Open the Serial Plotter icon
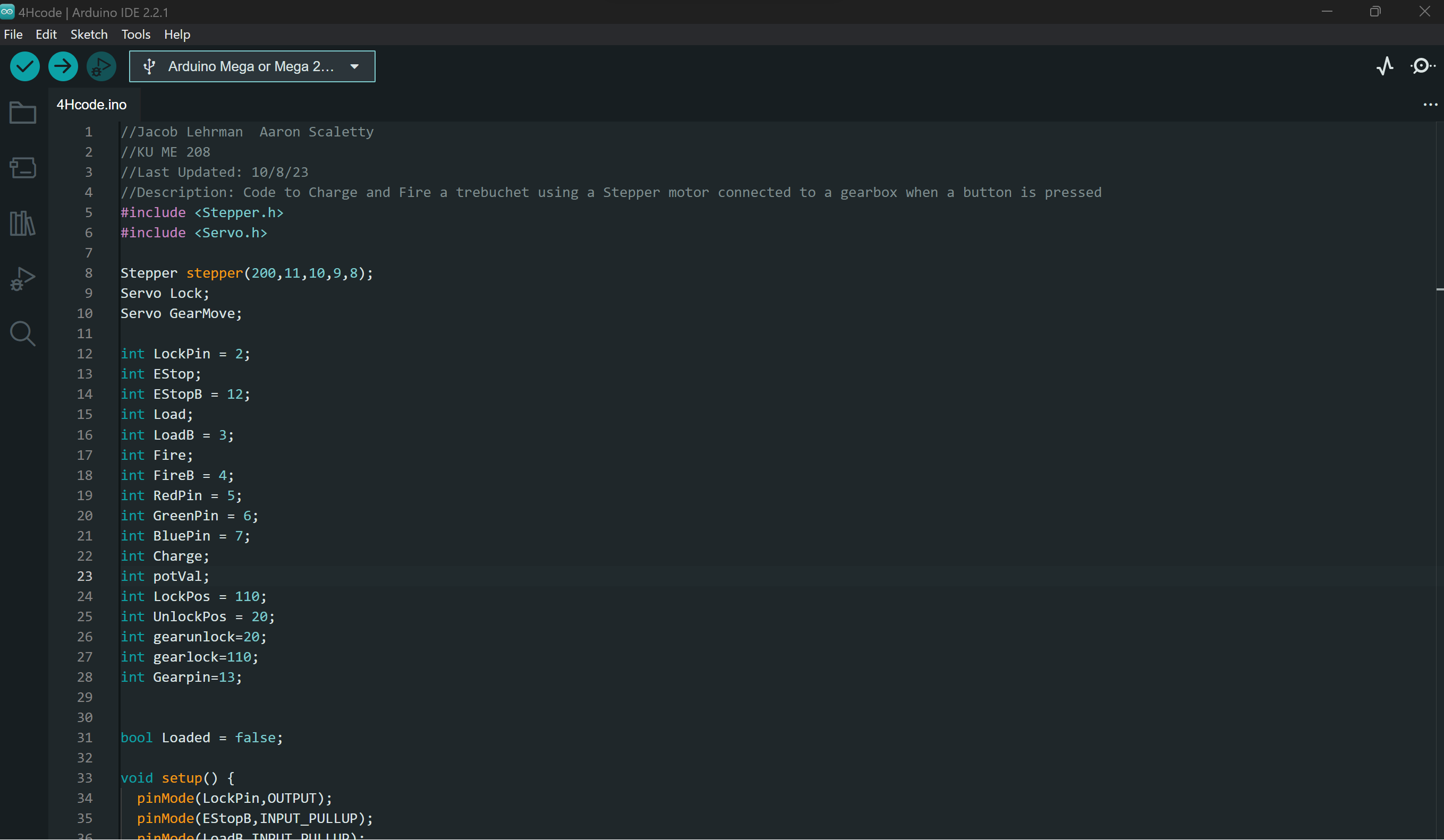The width and height of the screenshot is (1444, 840). [1385, 66]
